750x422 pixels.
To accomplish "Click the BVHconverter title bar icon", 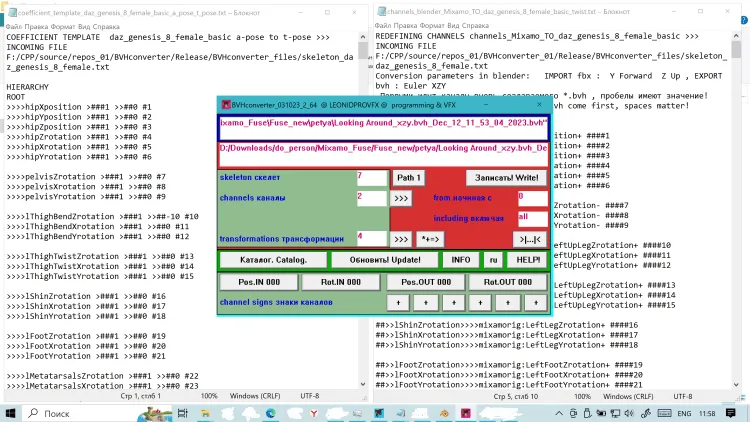I will 226,105.
